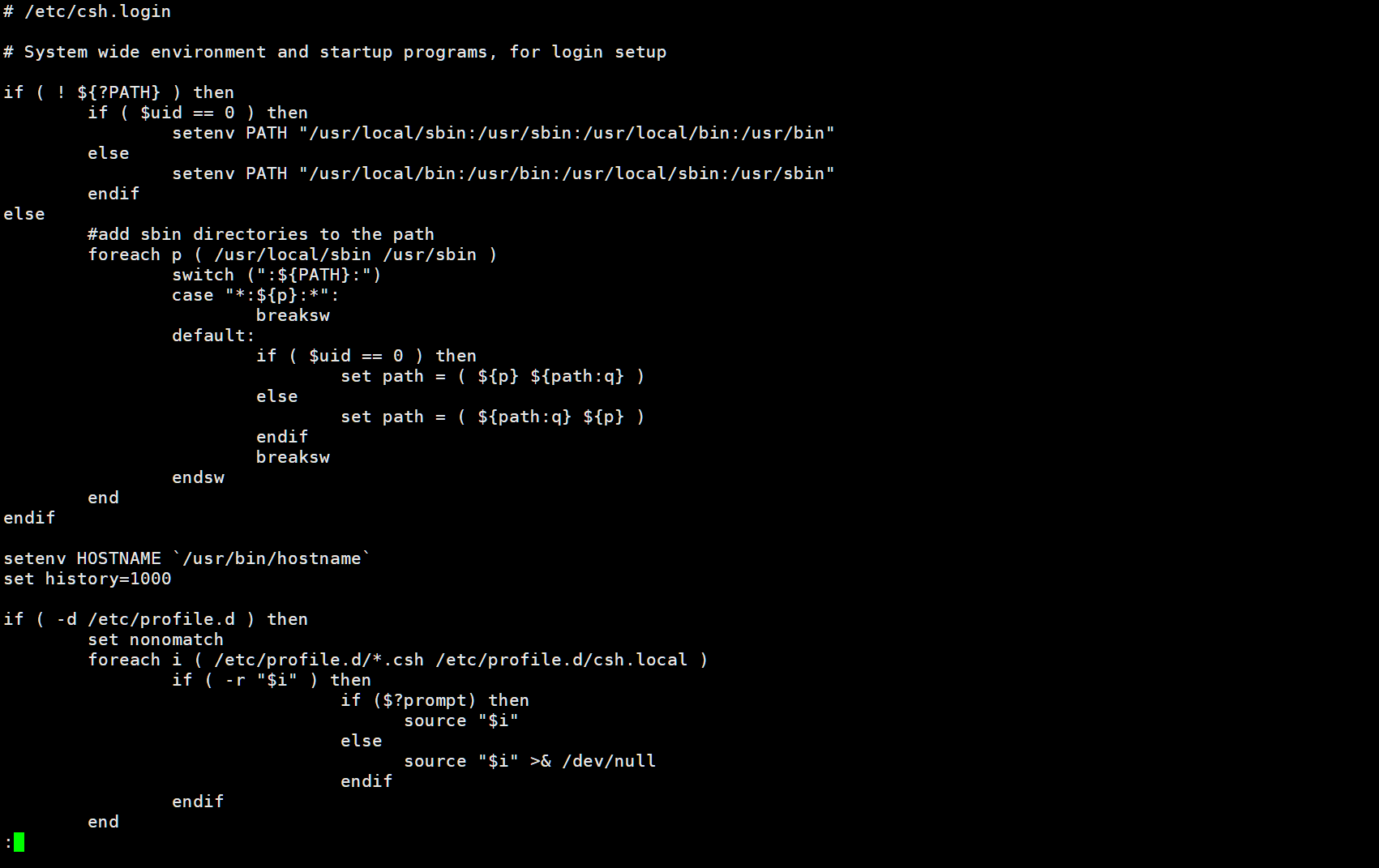Viewport: 1379px width, 868px height.
Task: Click the "if ($?prompt) then" condition
Action: [434, 700]
